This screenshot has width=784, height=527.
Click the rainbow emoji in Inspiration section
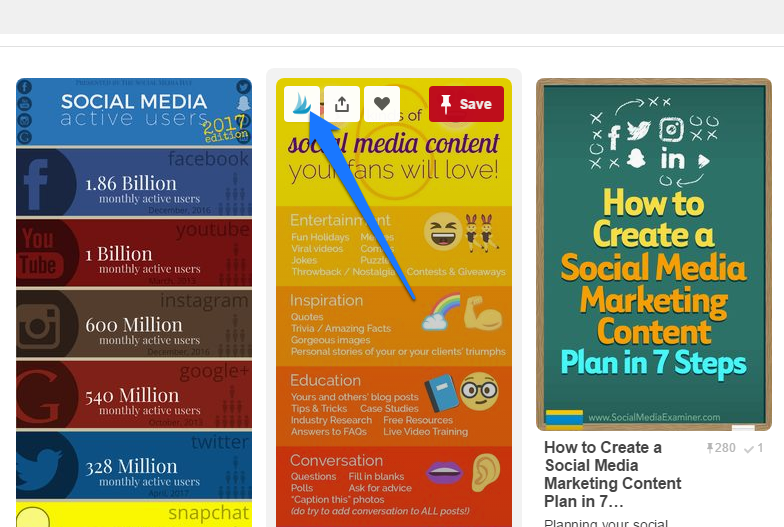440,312
